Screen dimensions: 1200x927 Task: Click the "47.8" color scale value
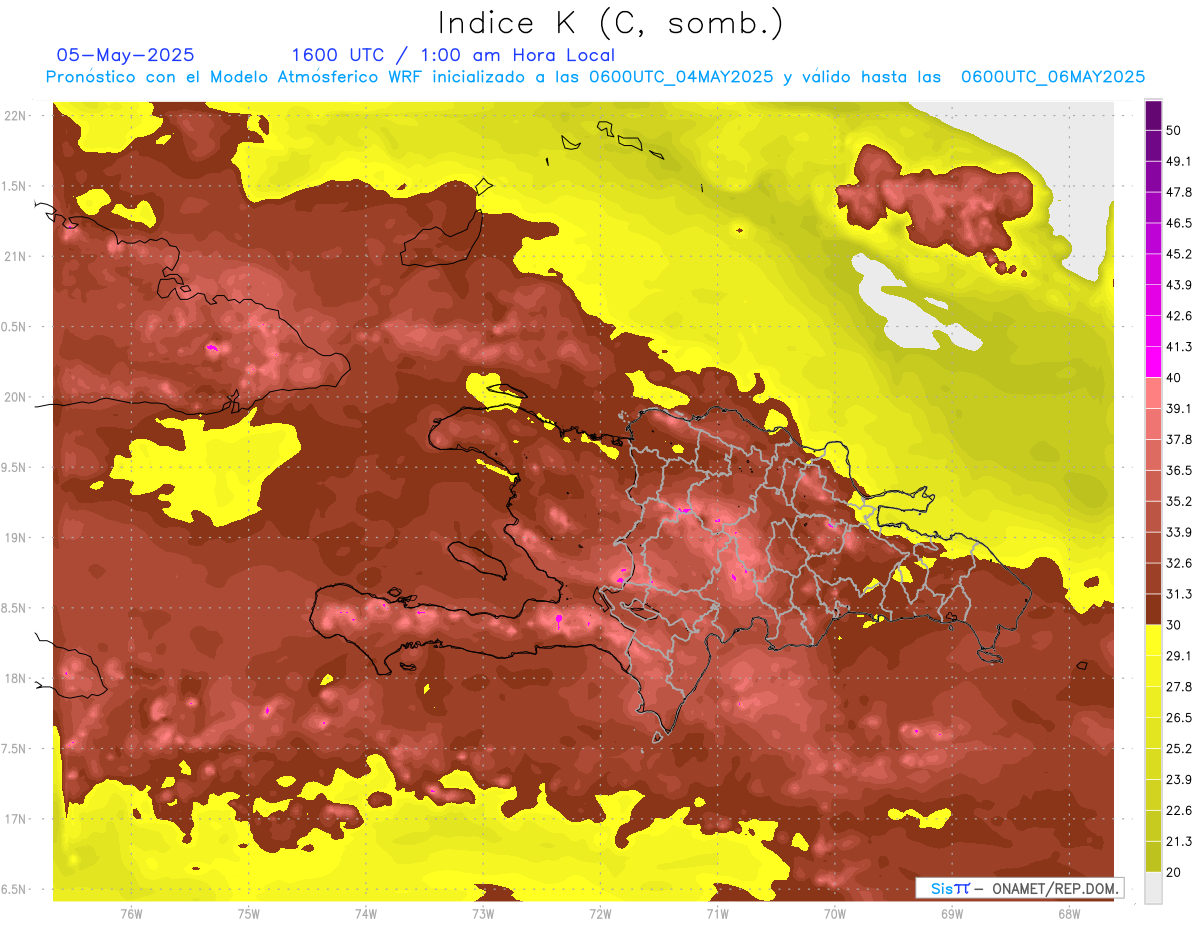click(1179, 192)
